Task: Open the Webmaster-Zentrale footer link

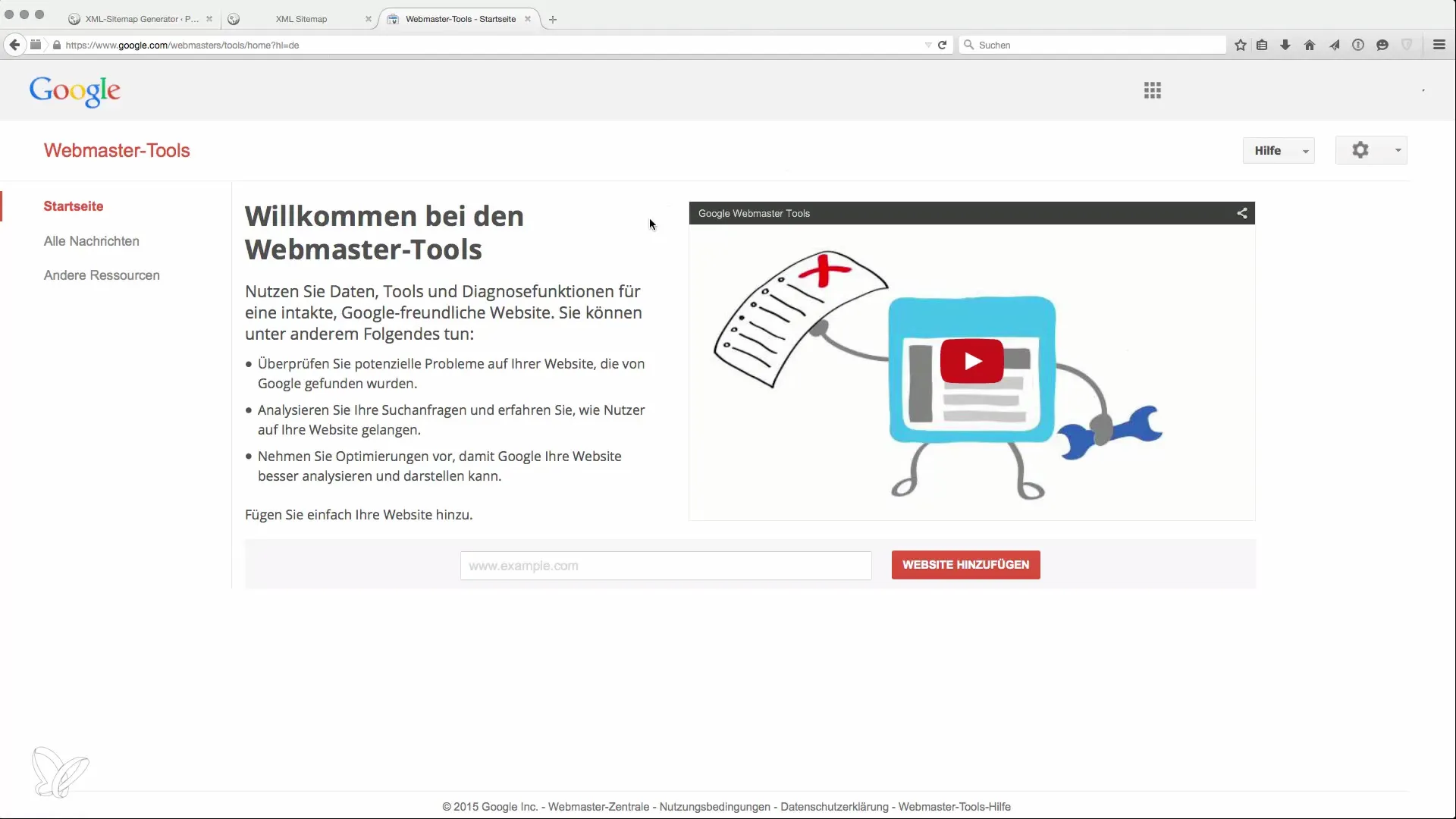Action: coord(598,807)
